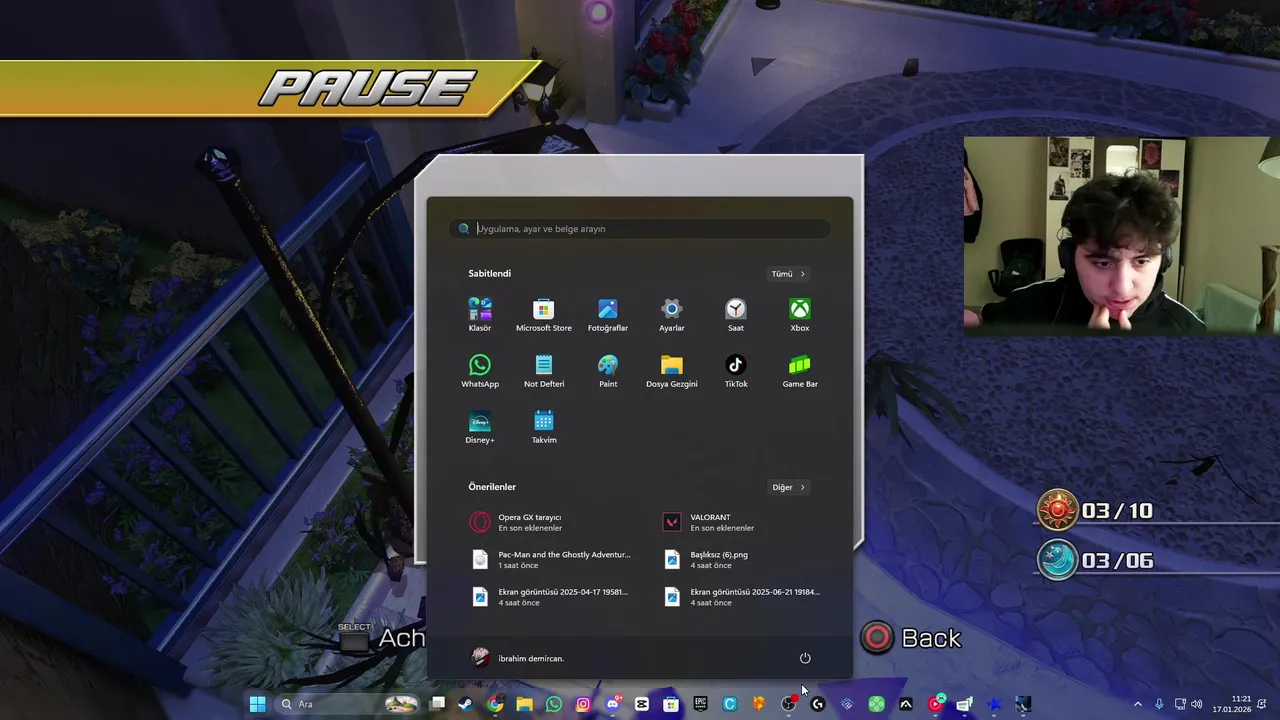Click the power button in Start menu
Screen dimensions: 1280x720
805,658
